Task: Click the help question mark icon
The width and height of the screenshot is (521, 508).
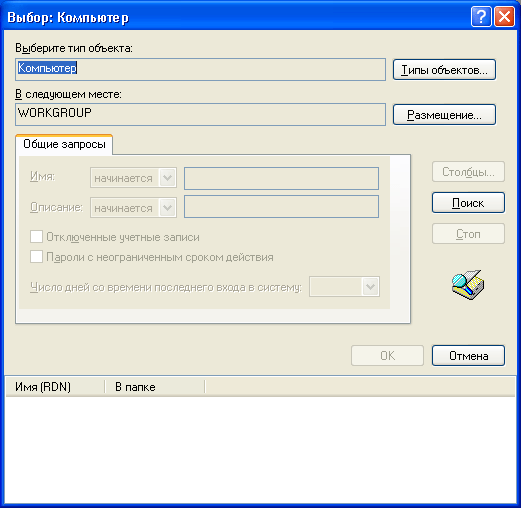Action: pos(481,16)
